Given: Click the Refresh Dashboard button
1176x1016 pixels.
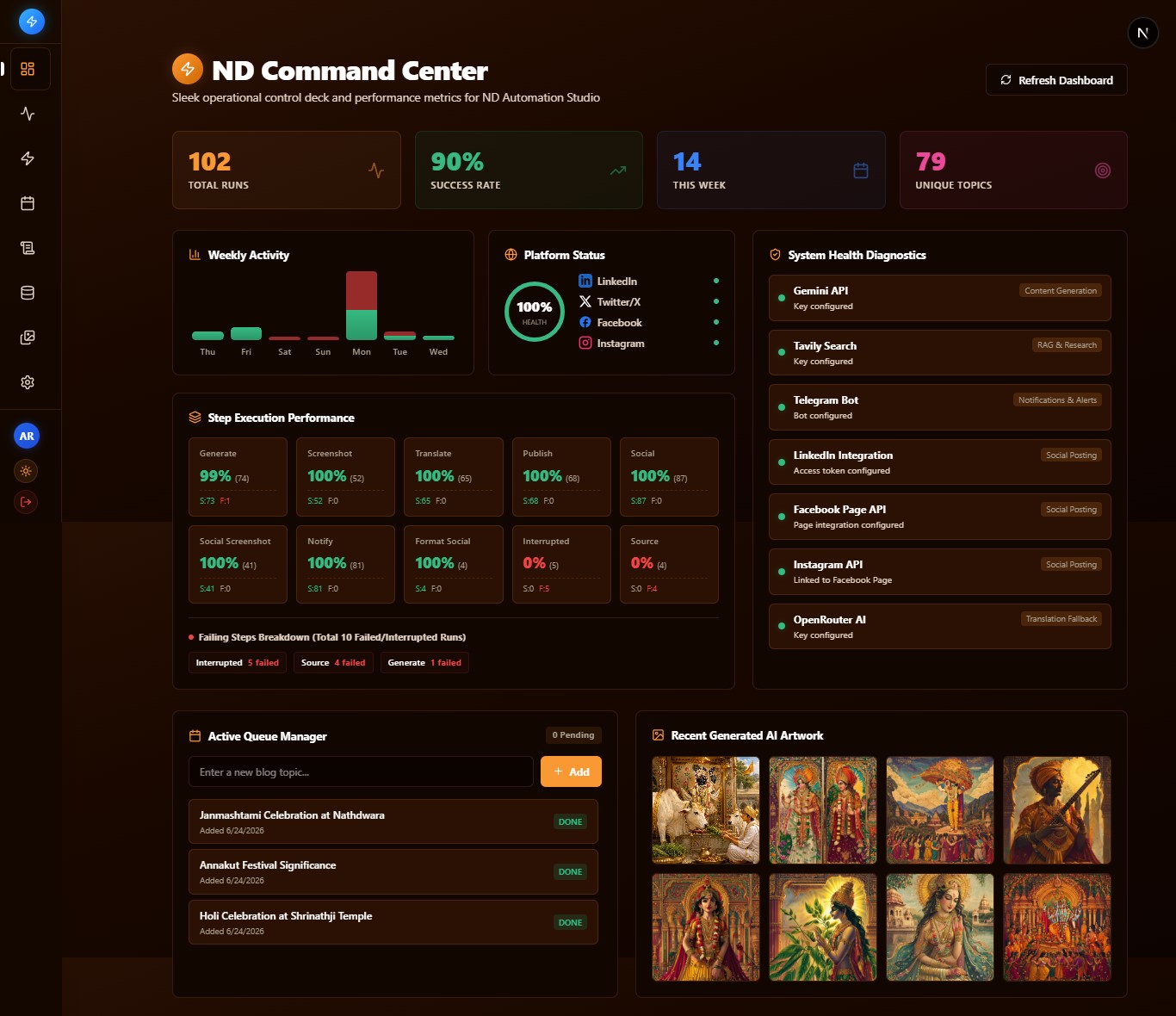Looking at the screenshot, I should (1056, 80).
